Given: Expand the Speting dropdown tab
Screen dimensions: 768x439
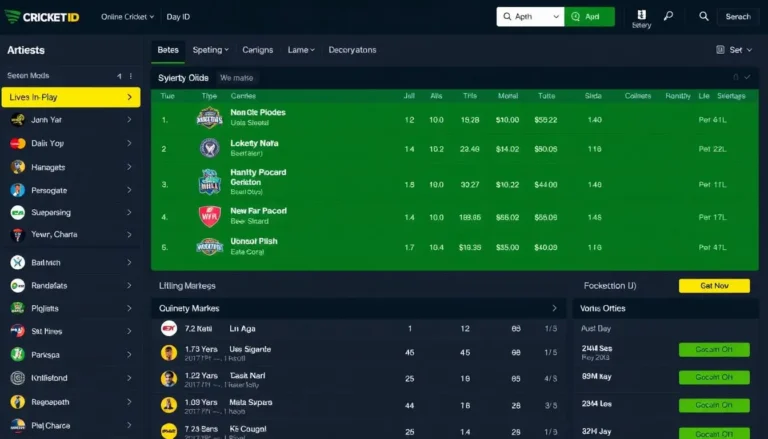Looking at the screenshot, I should click(x=210, y=49).
